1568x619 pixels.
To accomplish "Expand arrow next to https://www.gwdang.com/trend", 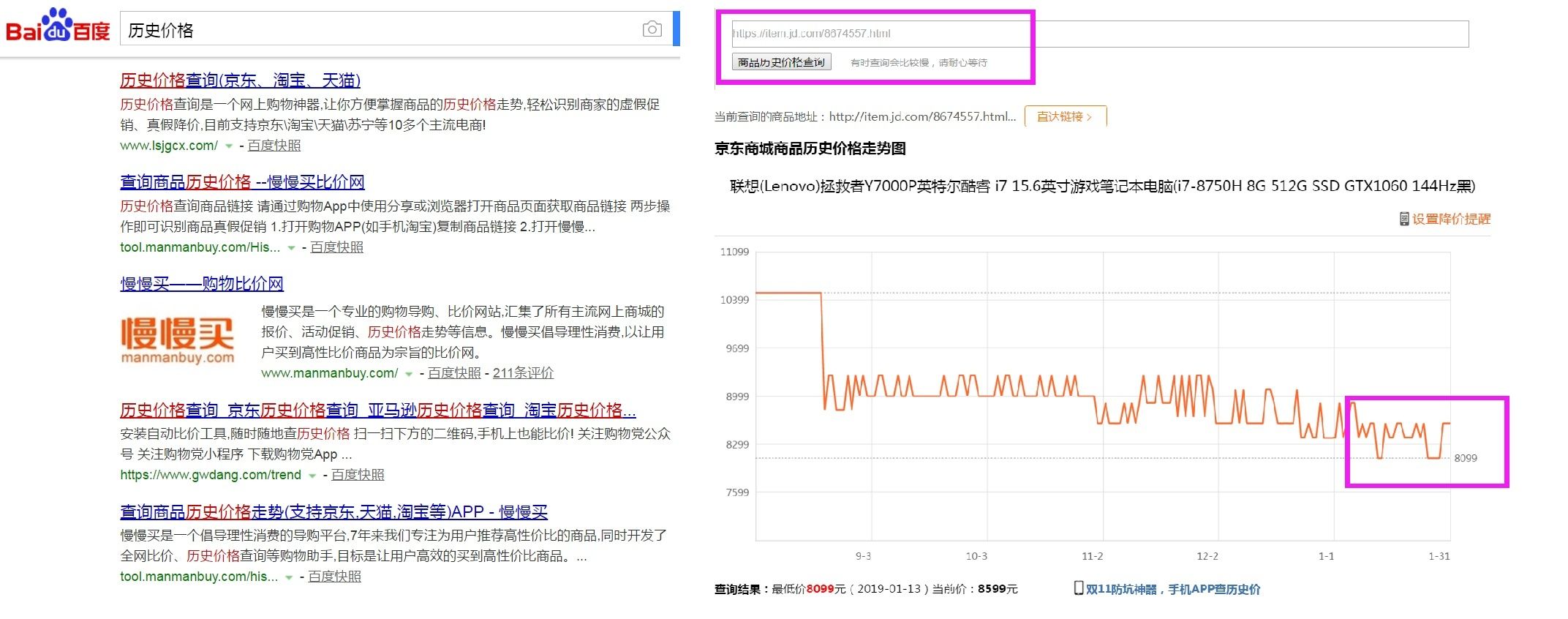I will [x=312, y=476].
